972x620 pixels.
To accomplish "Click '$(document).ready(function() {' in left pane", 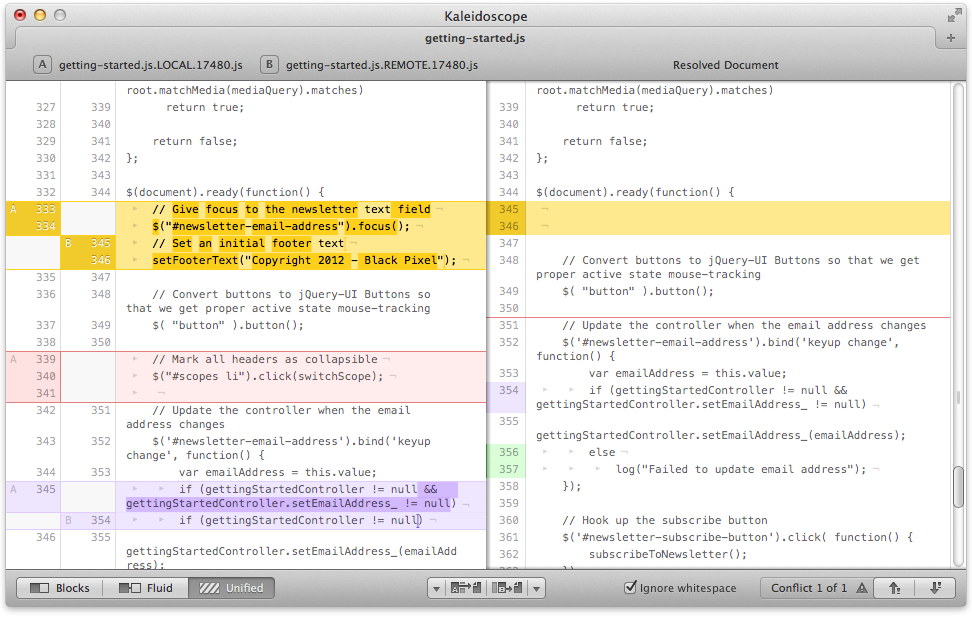I will (225, 192).
